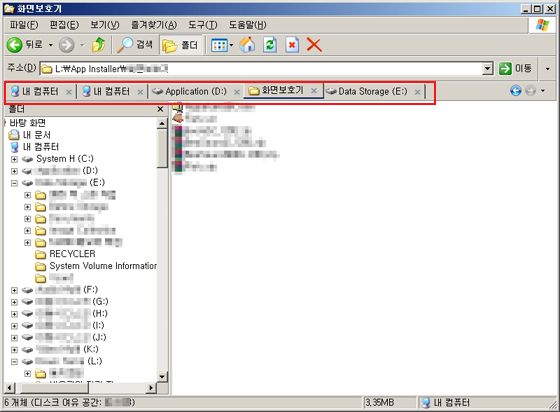Open the 파일(F) menu
The width and height of the screenshot is (560, 412).
(x=24, y=25)
